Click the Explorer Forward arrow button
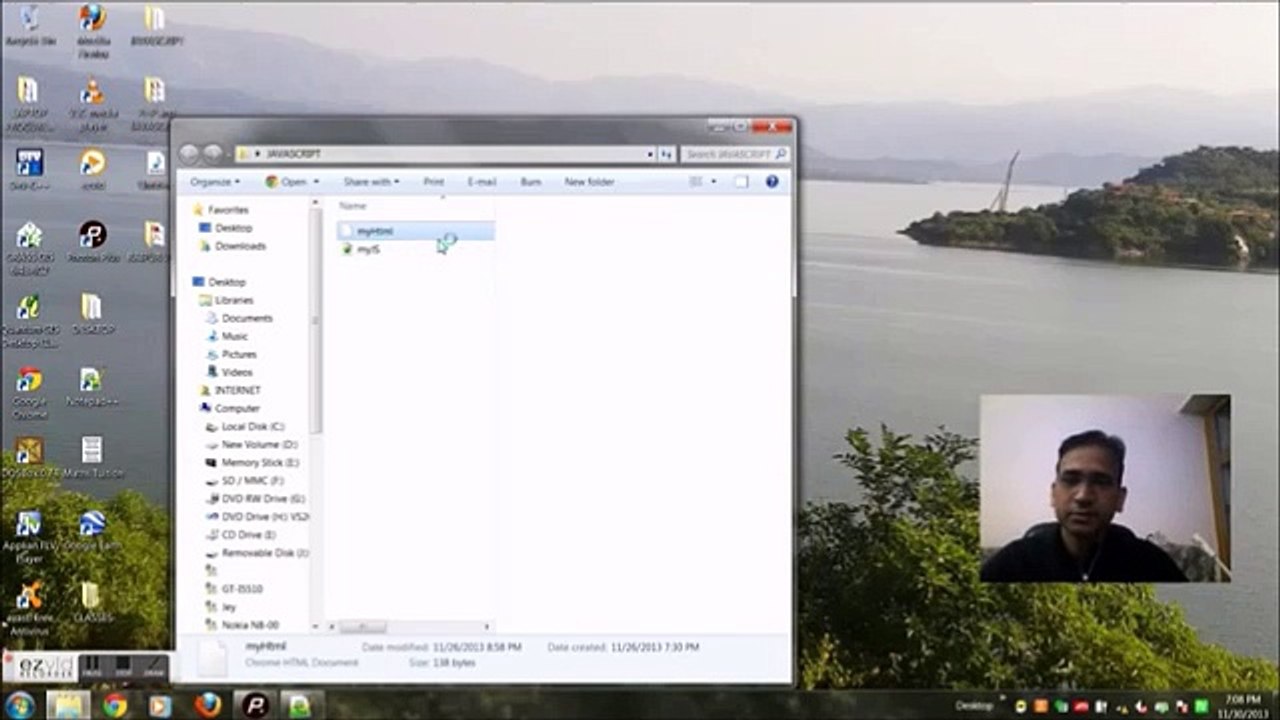Screen dimensions: 1280x720 (x=212, y=154)
